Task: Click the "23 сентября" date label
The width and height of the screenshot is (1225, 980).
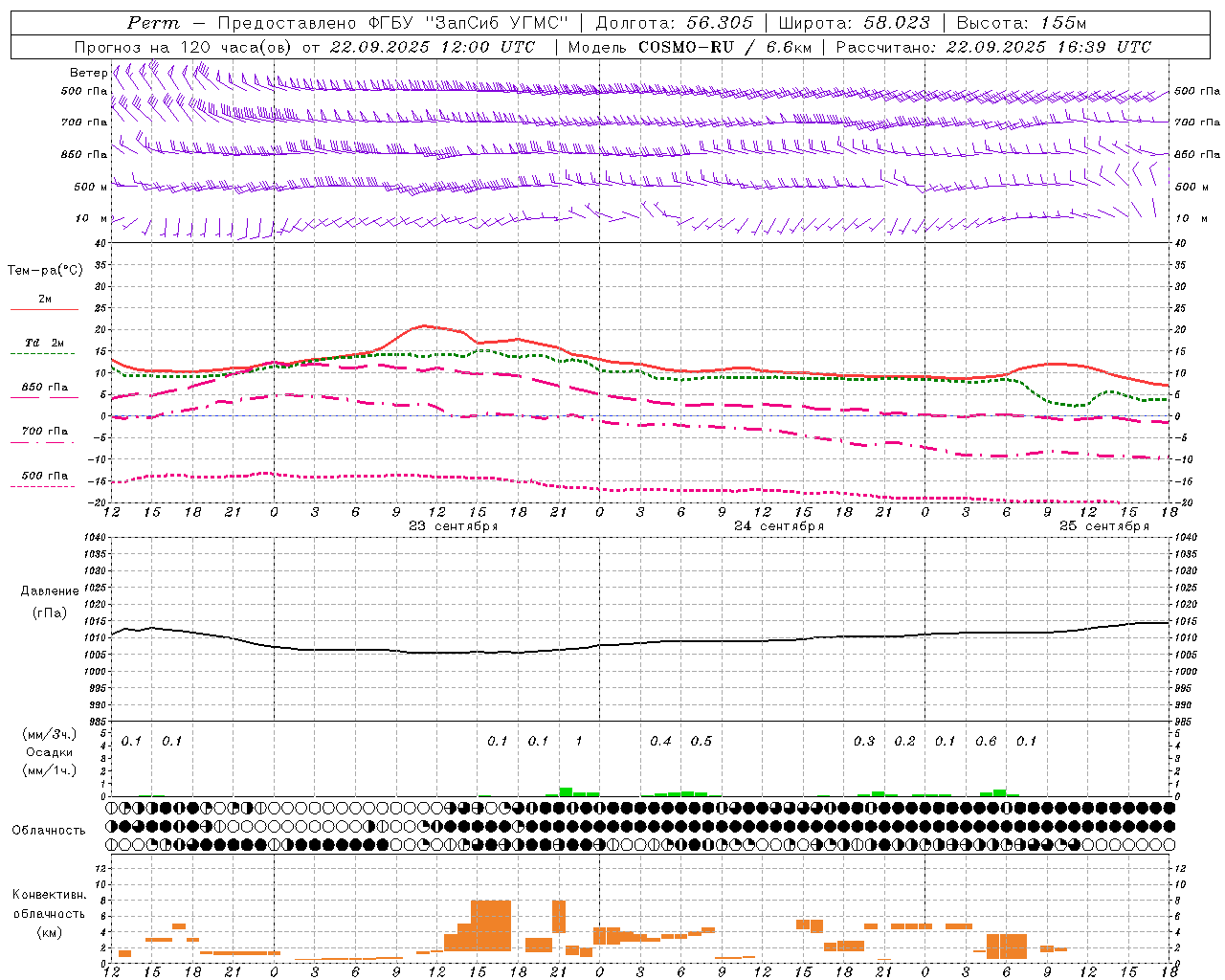Action: pos(453,525)
